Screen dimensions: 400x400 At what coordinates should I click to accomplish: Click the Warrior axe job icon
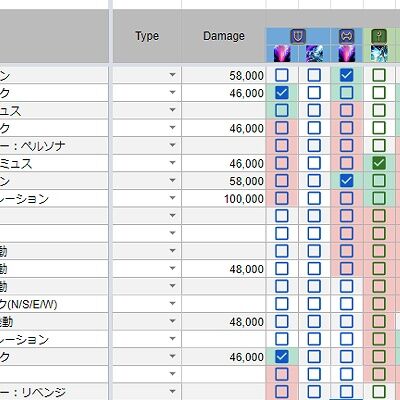[x=346, y=36]
